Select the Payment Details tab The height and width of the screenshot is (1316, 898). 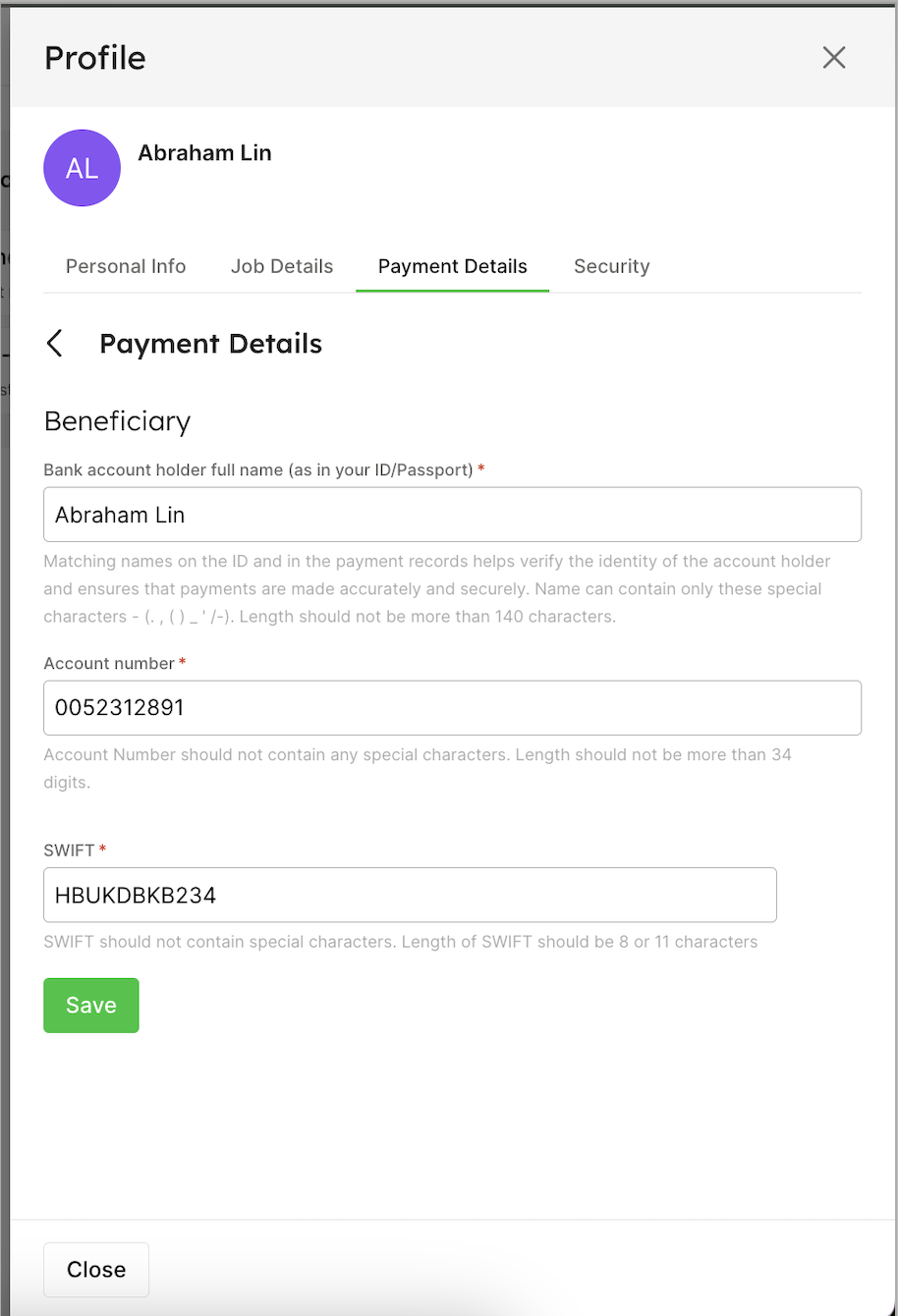pos(452,266)
